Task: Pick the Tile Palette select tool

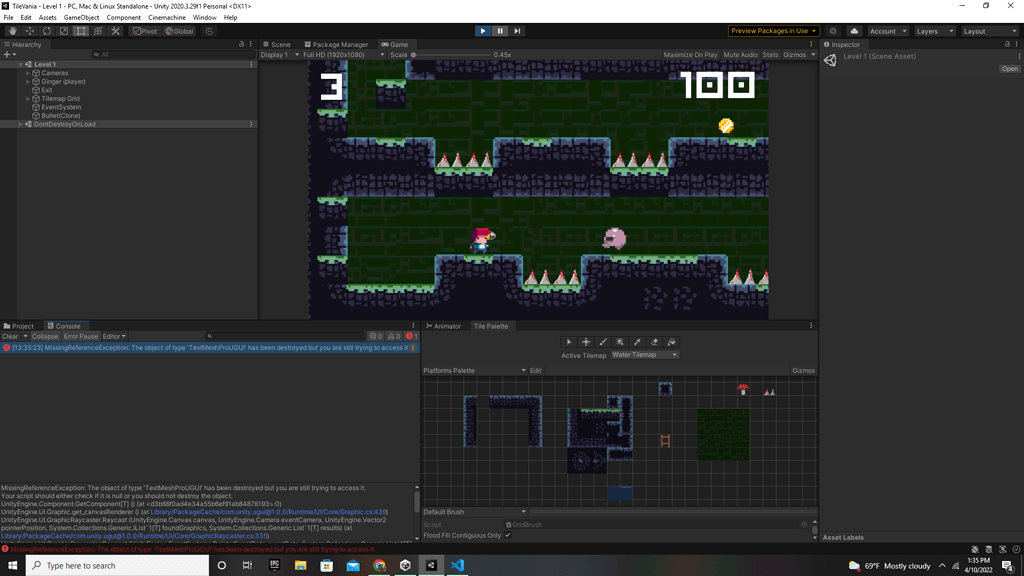Action: 569,342
